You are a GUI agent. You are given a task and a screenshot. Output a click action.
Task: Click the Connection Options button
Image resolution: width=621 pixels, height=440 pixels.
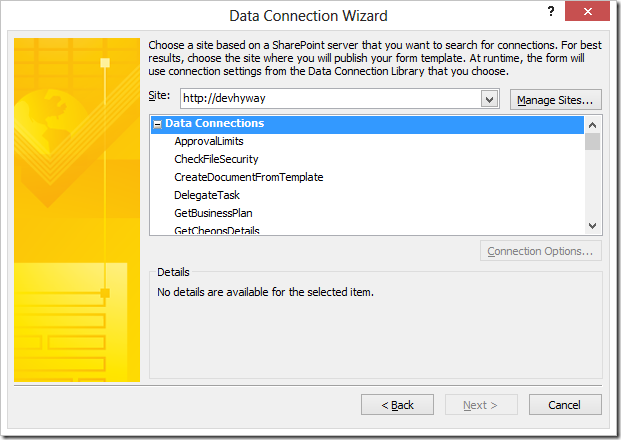coord(541,251)
